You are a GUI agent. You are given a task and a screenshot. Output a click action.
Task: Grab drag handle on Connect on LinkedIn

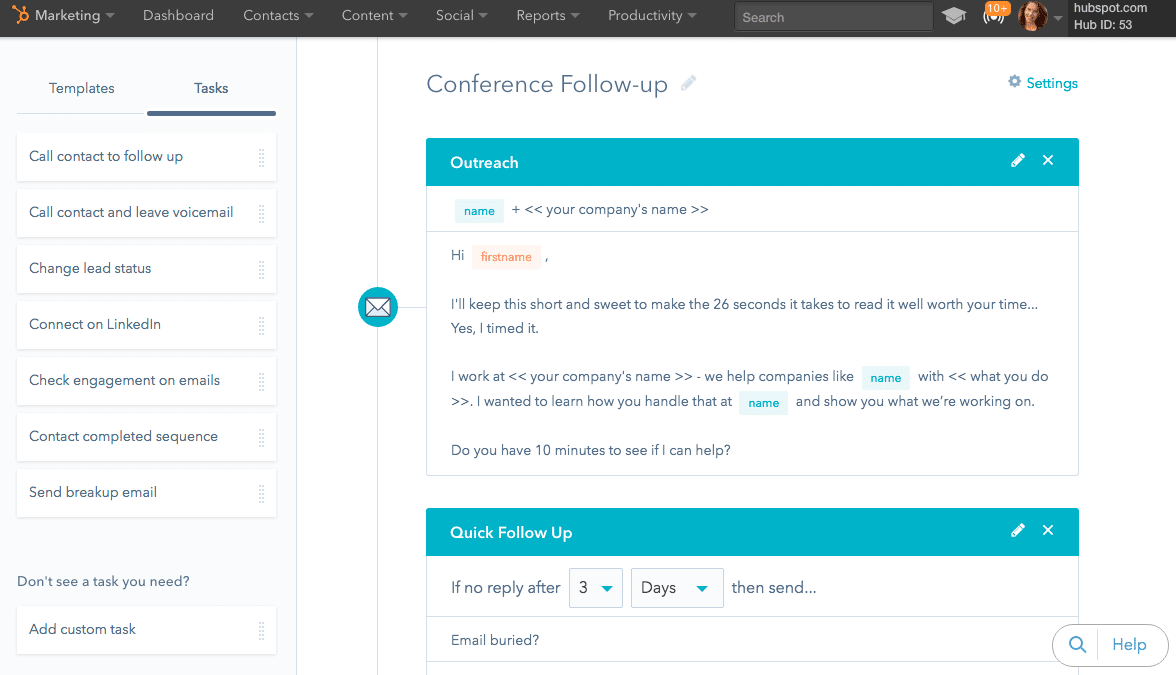[261, 325]
